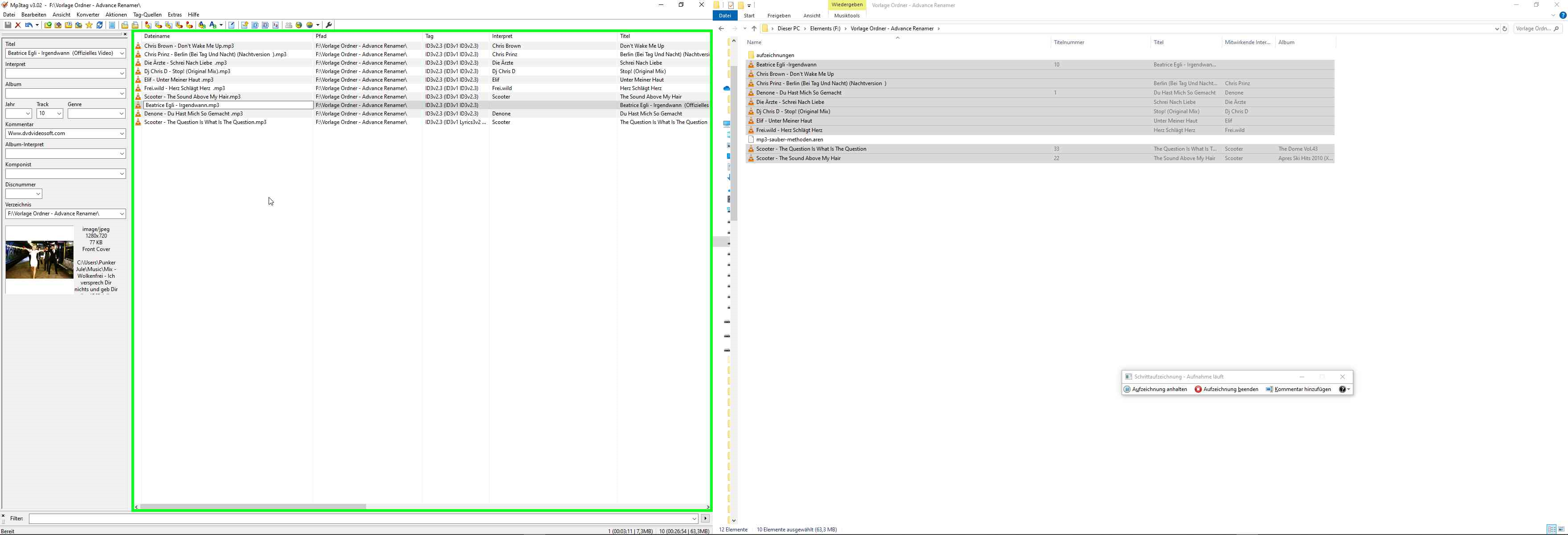Click the Save tag floppy icon
The width and height of the screenshot is (1568, 535).
(8, 25)
